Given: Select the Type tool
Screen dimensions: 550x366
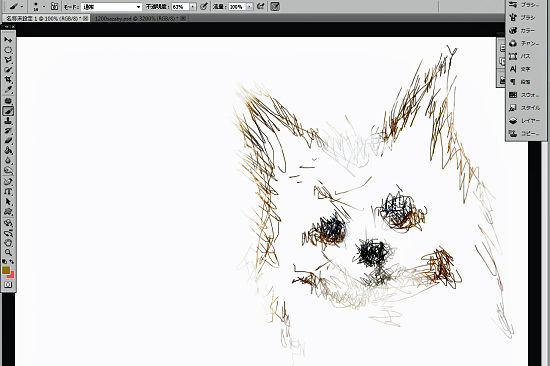Looking at the screenshot, I should (x=8, y=192).
